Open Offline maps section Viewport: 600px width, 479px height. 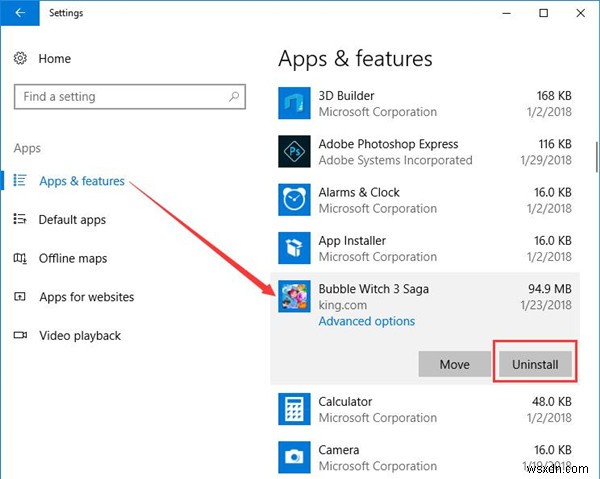73,258
